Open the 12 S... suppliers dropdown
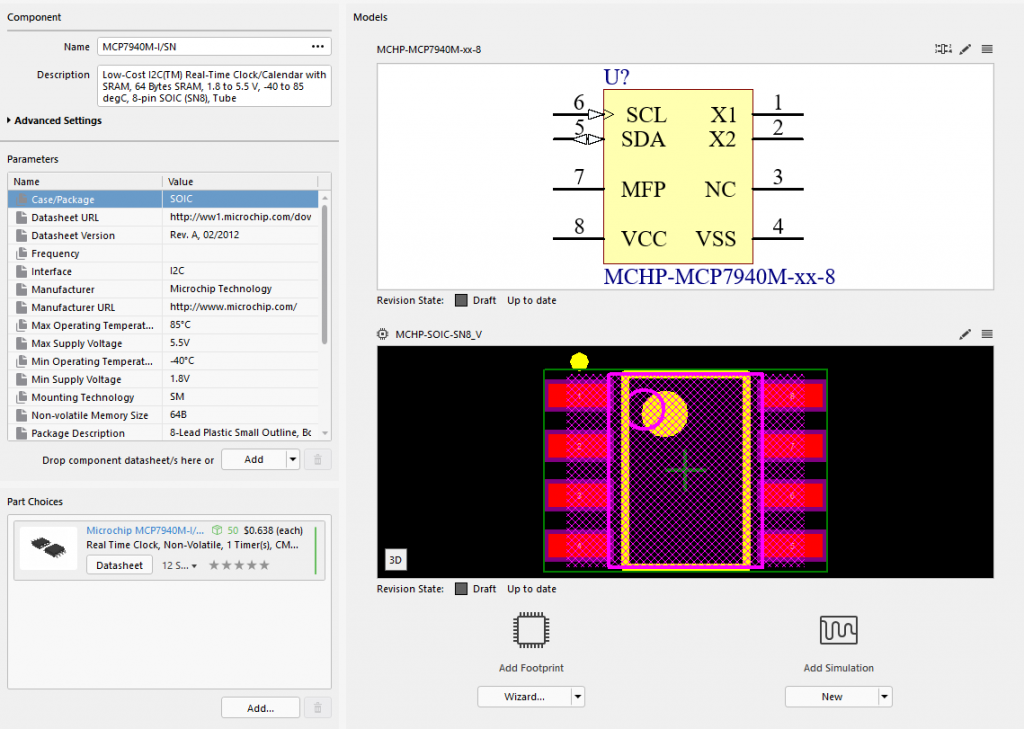Viewport: 1024px width, 729px height. [x=179, y=566]
